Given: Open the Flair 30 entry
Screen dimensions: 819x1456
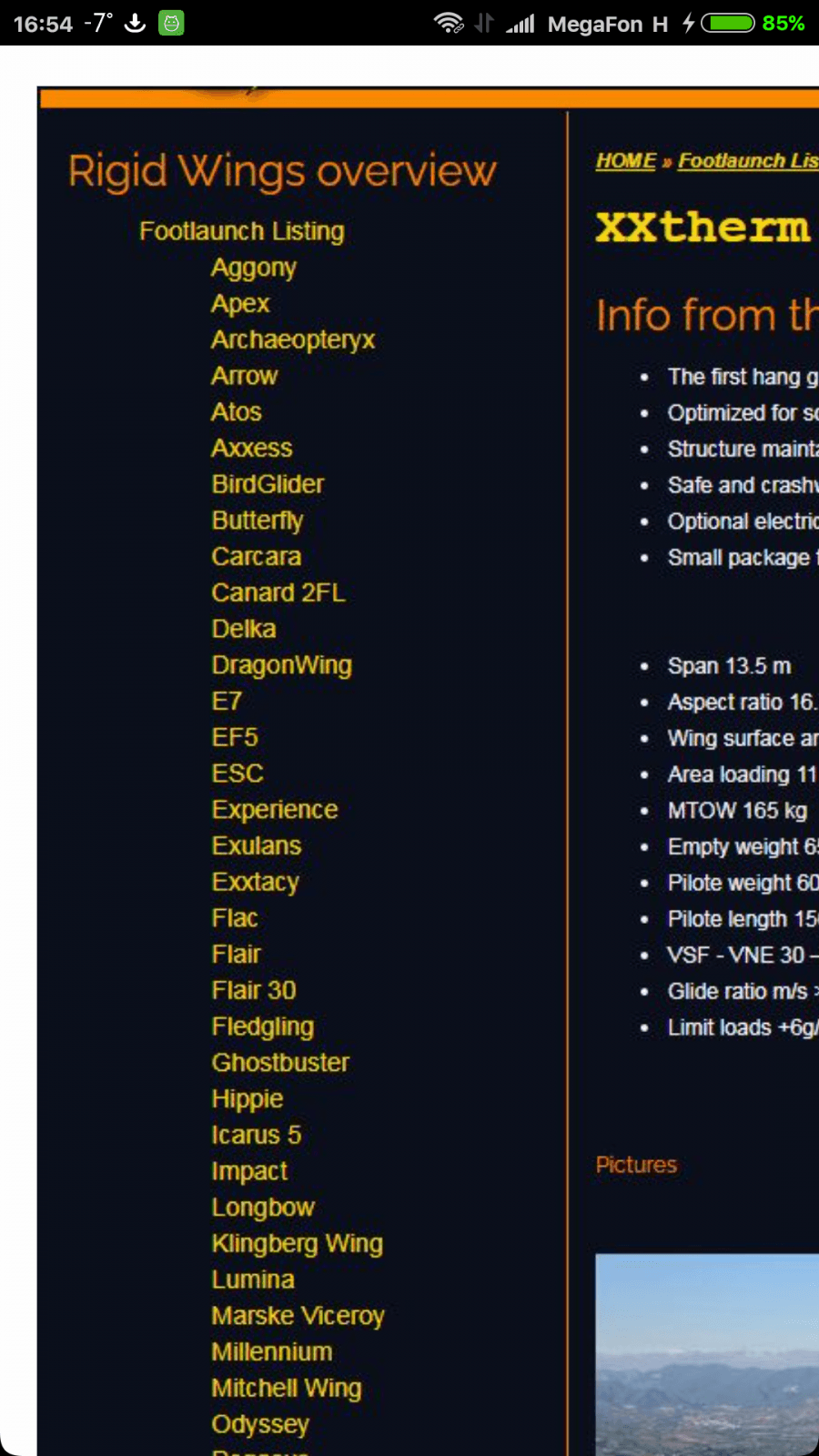Looking at the screenshot, I should pos(254,990).
